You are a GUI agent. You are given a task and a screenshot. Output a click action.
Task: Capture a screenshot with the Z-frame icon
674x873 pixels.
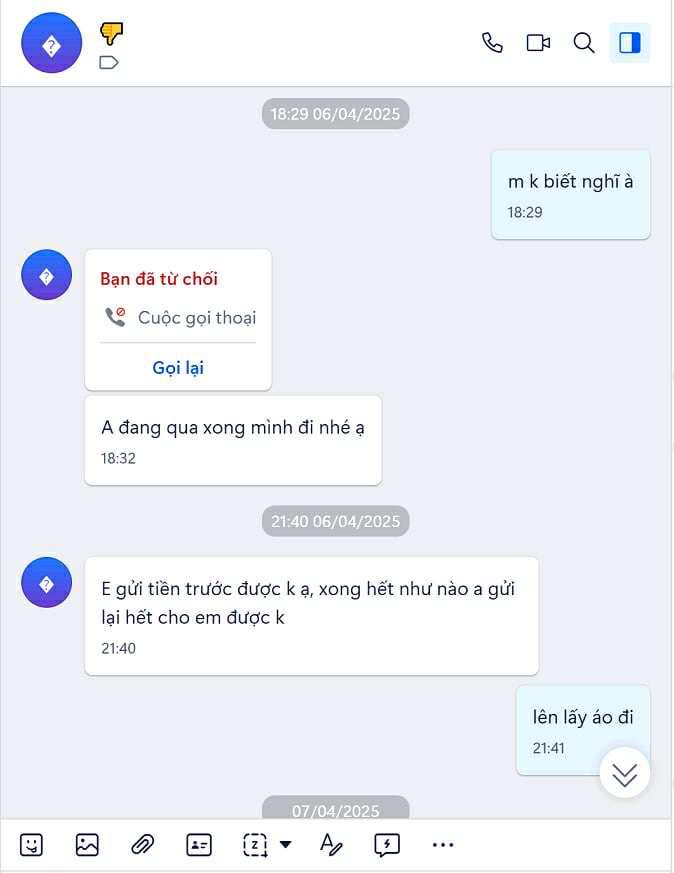[255, 845]
